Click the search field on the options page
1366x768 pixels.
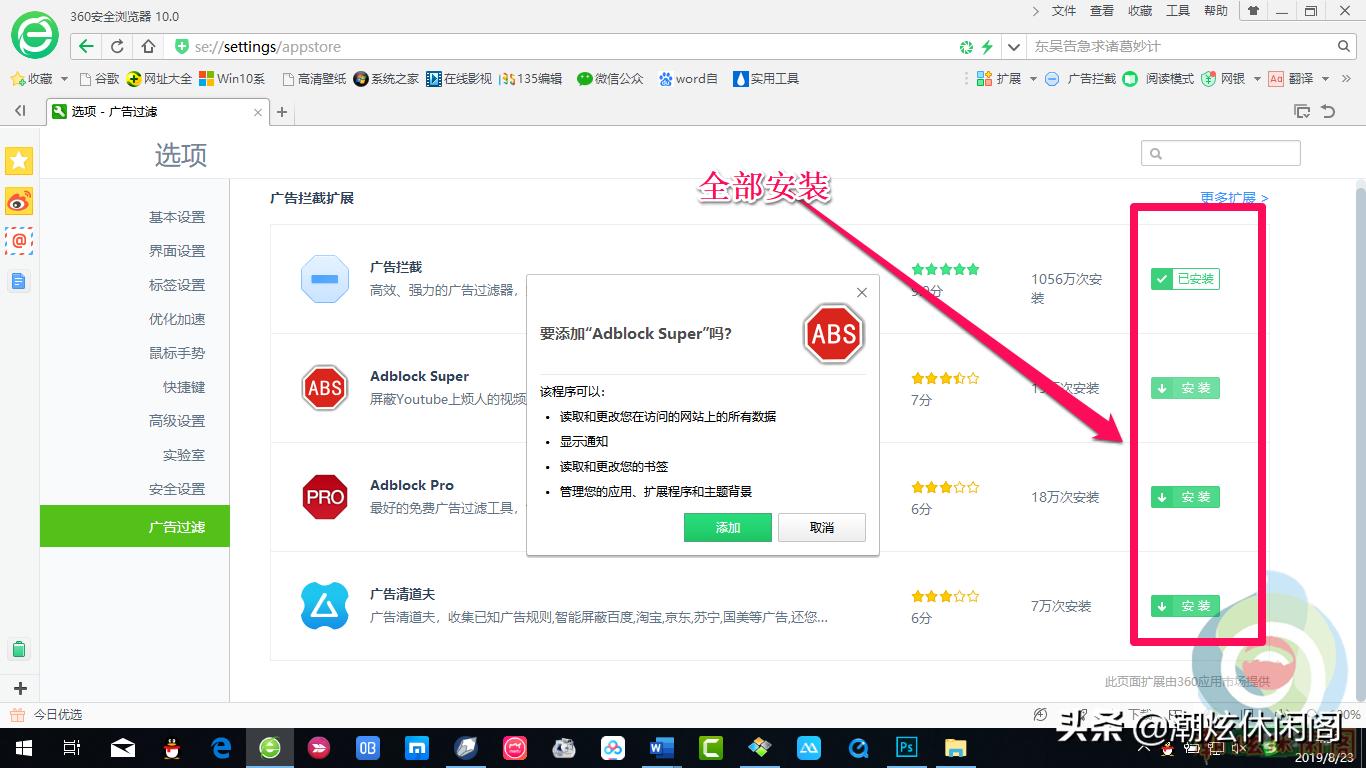[1220, 152]
